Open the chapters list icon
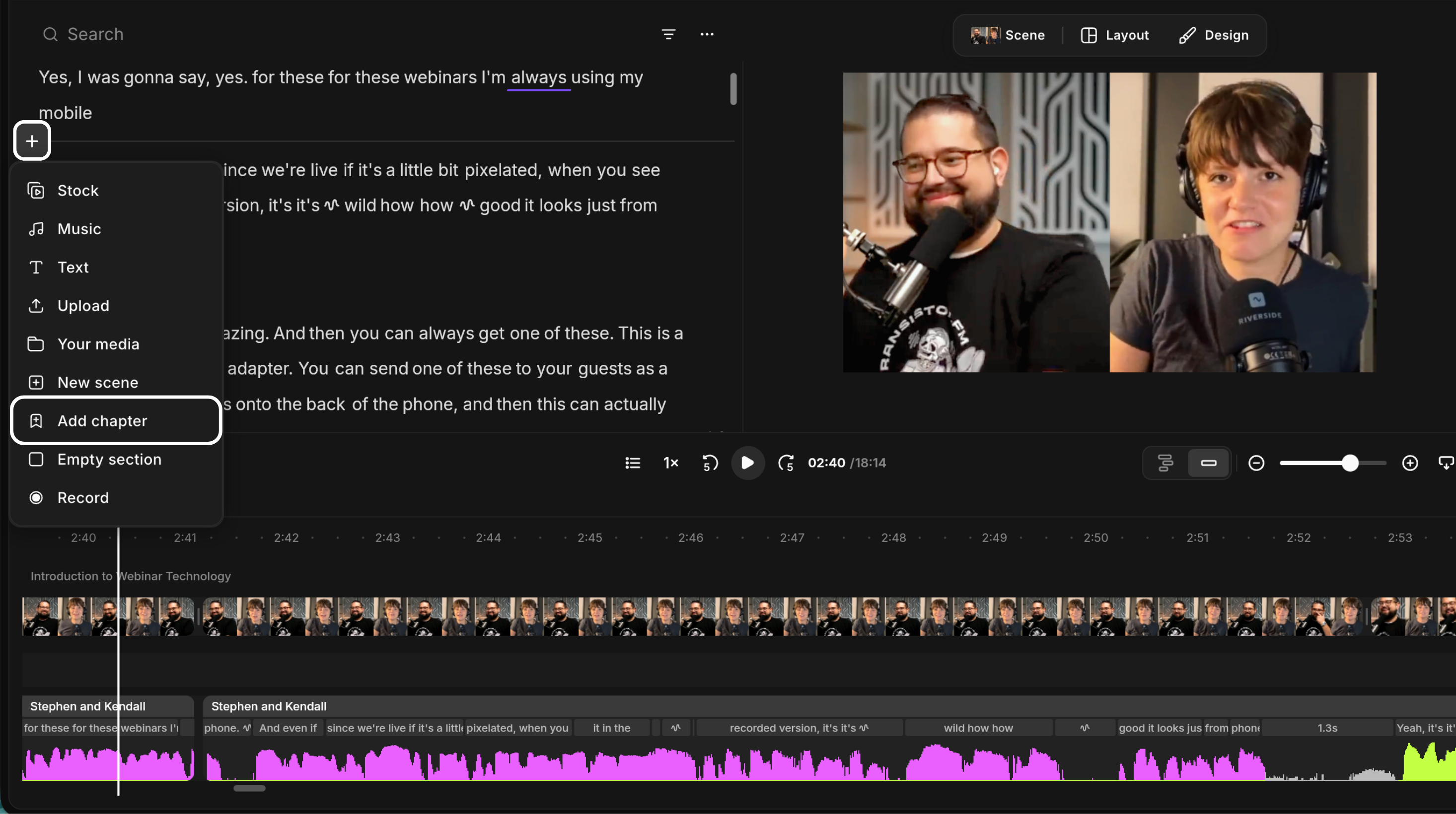The height and width of the screenshot is (814, 1456). 633,463
